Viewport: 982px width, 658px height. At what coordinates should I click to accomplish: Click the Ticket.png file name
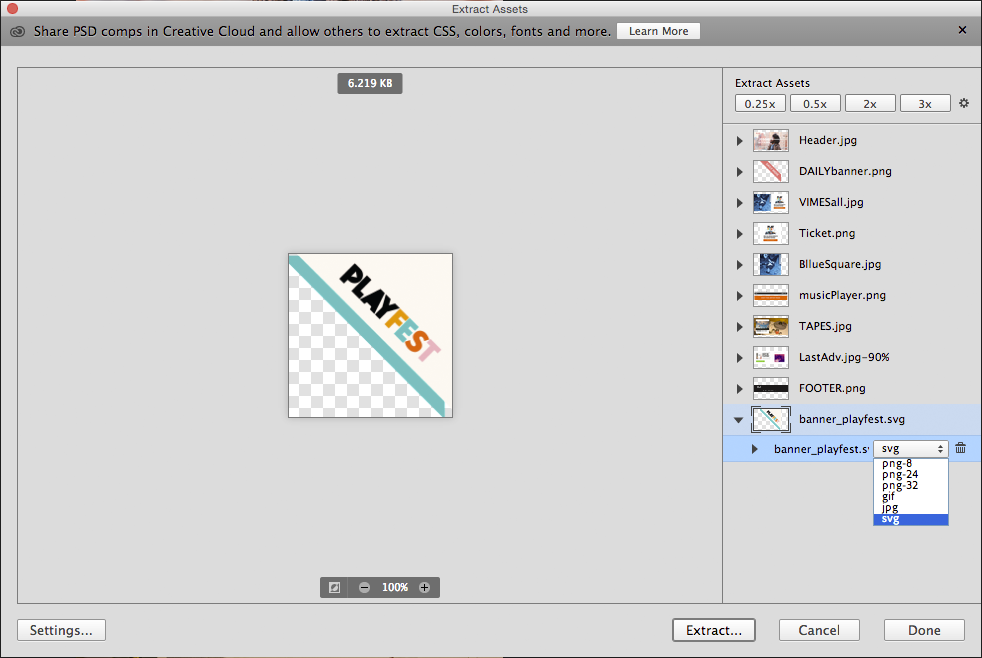tap(827, 233)
